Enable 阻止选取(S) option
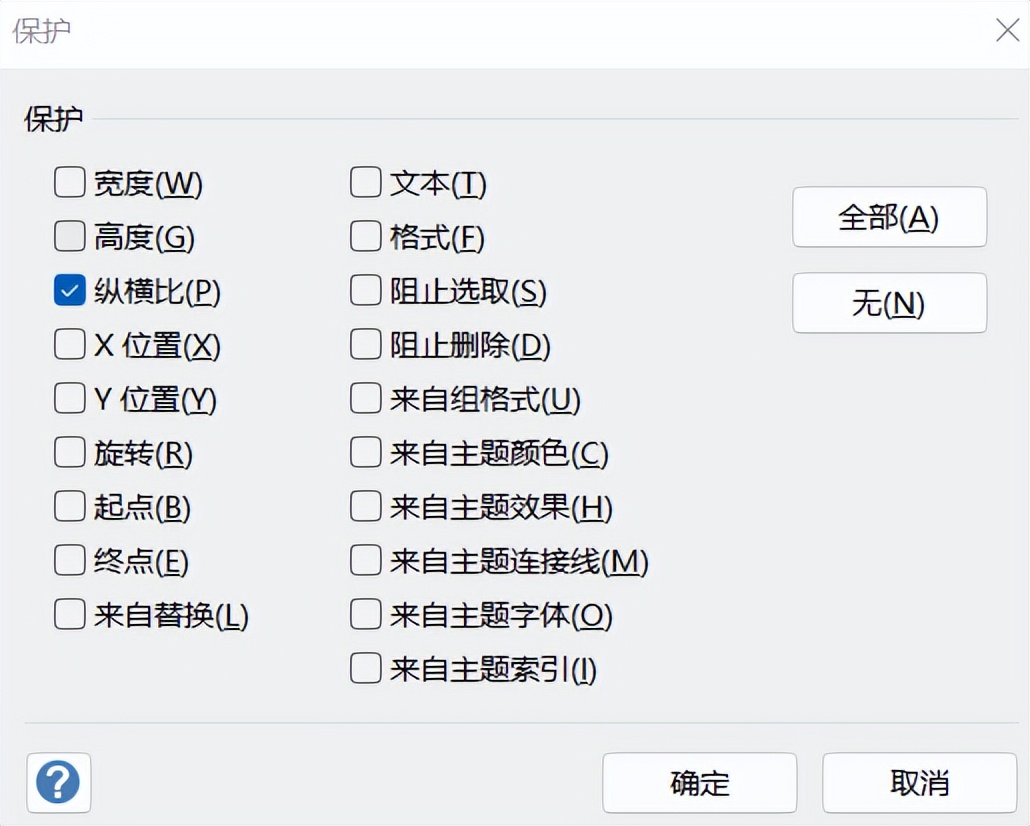Screen dimensions: 1030x826 coord(366,290)
